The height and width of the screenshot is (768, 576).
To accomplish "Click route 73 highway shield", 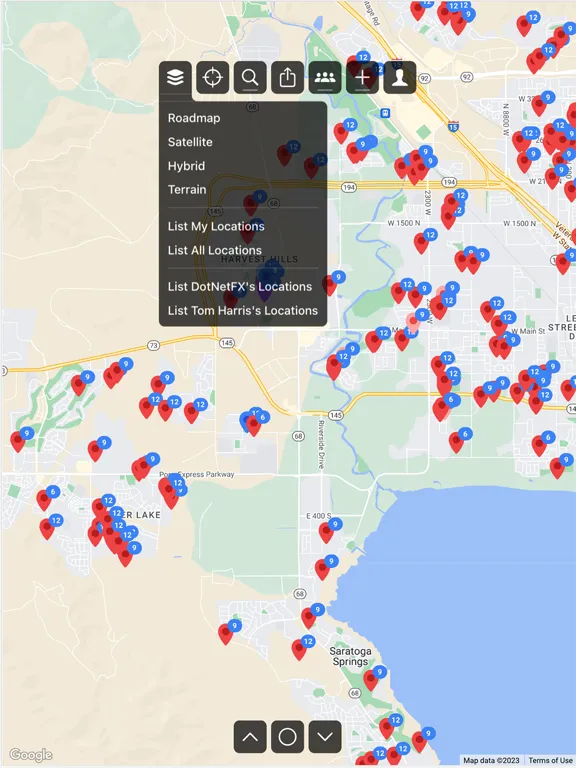I will coord(154,345).
